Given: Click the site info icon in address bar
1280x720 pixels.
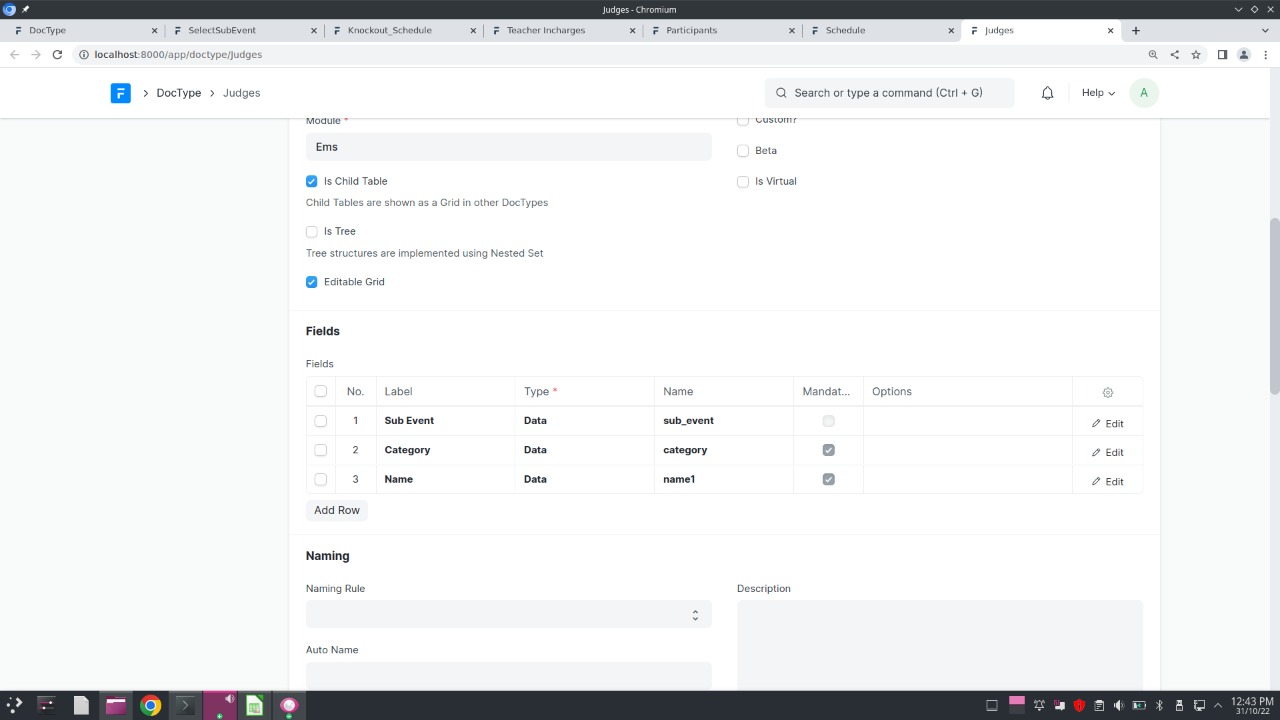Looking at the screenshot, I should 82,55.
